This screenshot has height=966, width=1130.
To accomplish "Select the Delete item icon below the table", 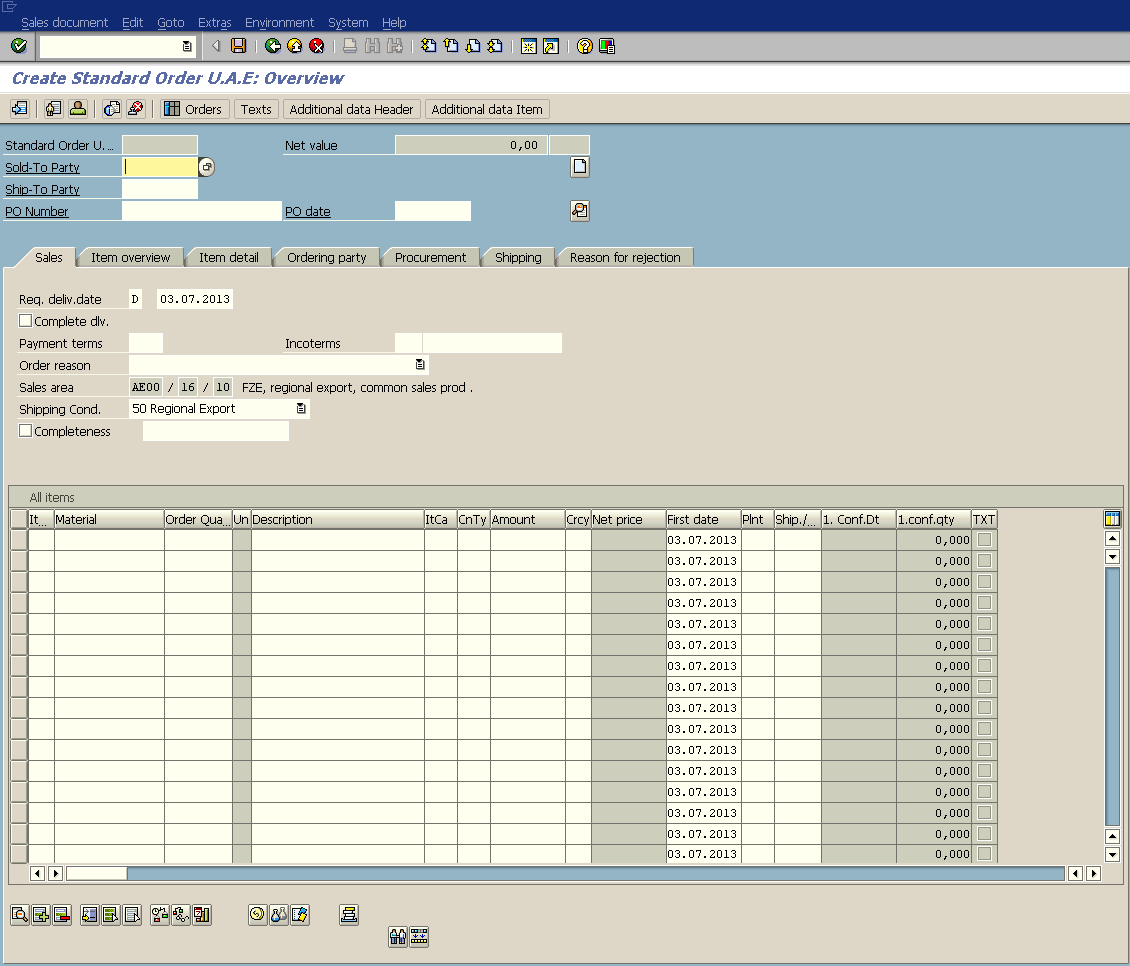I will coord(60,914).
